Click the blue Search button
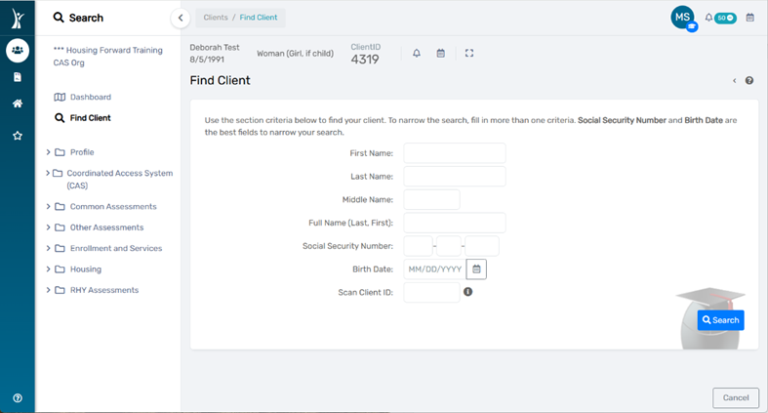Image resolution: width=768 pixels, height=413 pixels. (x=720, y=320)
